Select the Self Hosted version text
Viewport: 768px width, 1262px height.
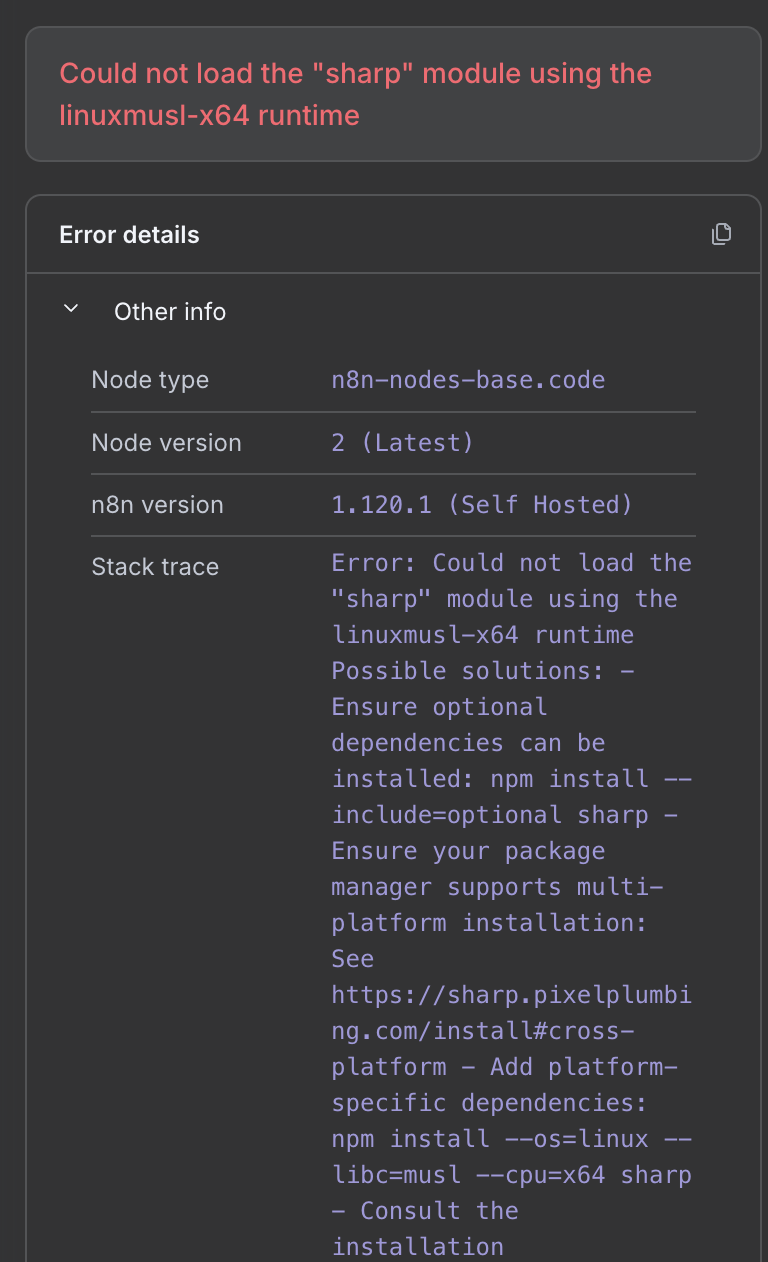pos(545,505)
